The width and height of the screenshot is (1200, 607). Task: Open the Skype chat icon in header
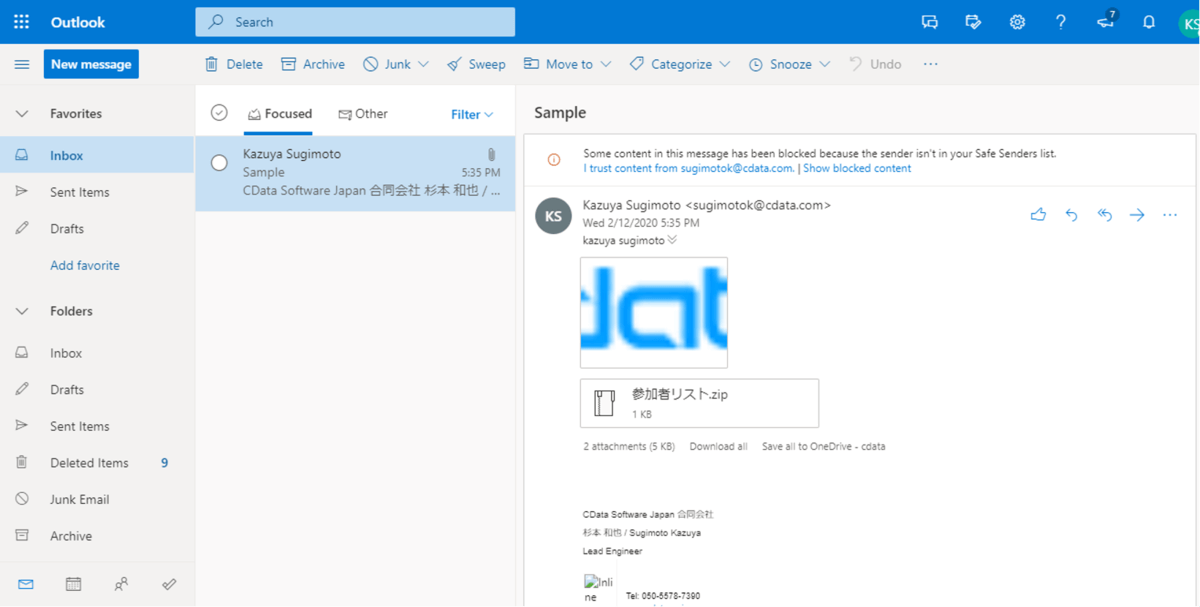tap(930, 22)
